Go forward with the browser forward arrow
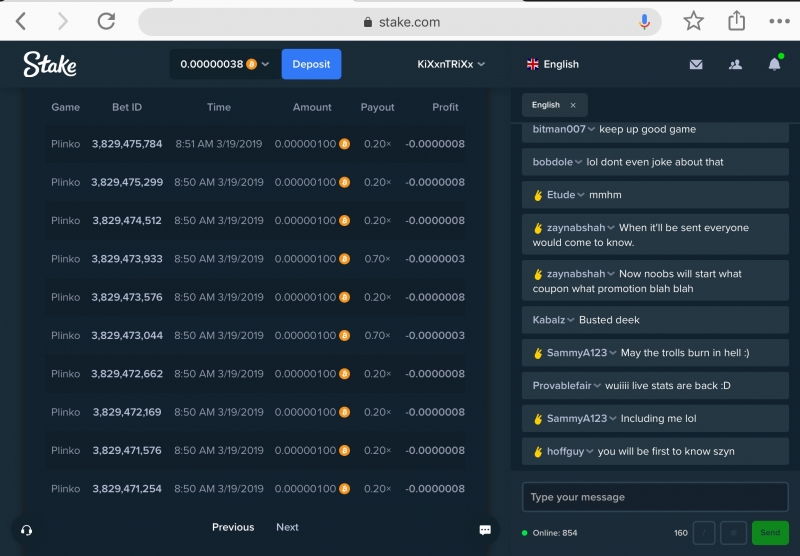Screen dimensions: 800x556 point(62,21)
